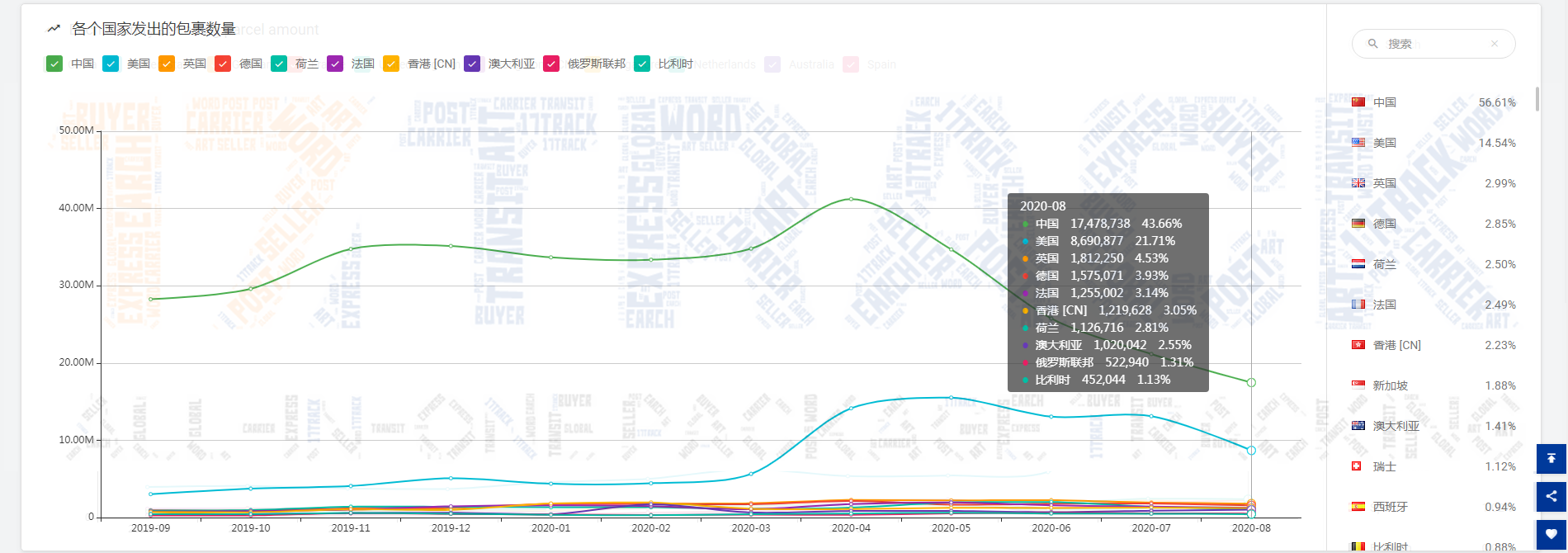Screen dimensions: 1568x553
Task: Toggle the 德国 legend checkbox
Action: pyautogui.click(x=223, y=64)
